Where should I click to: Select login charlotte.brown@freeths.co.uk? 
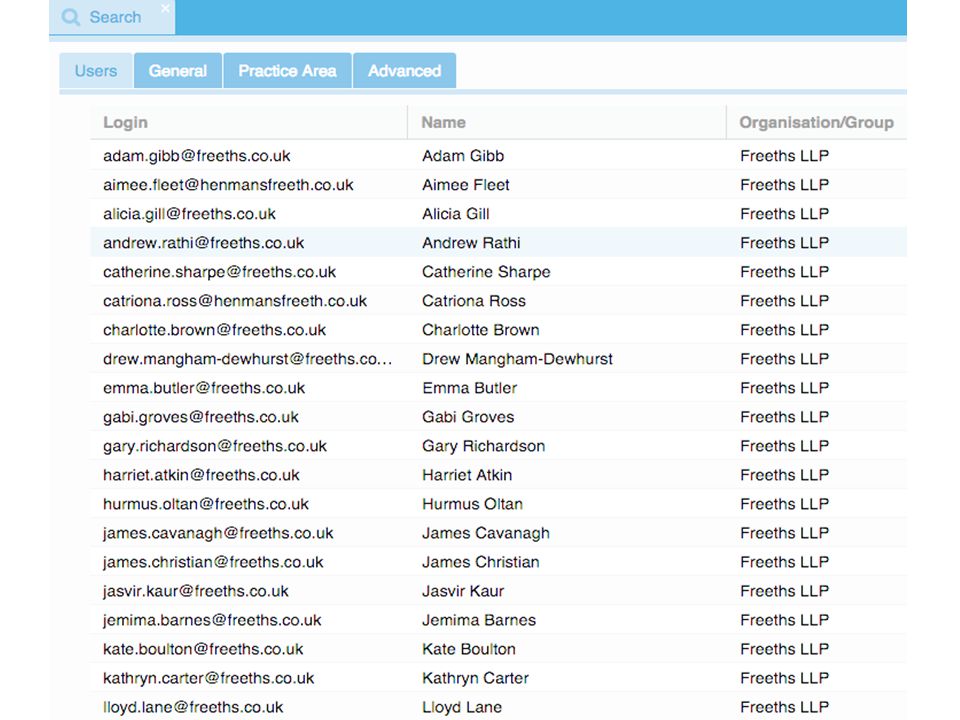(214, 330)
